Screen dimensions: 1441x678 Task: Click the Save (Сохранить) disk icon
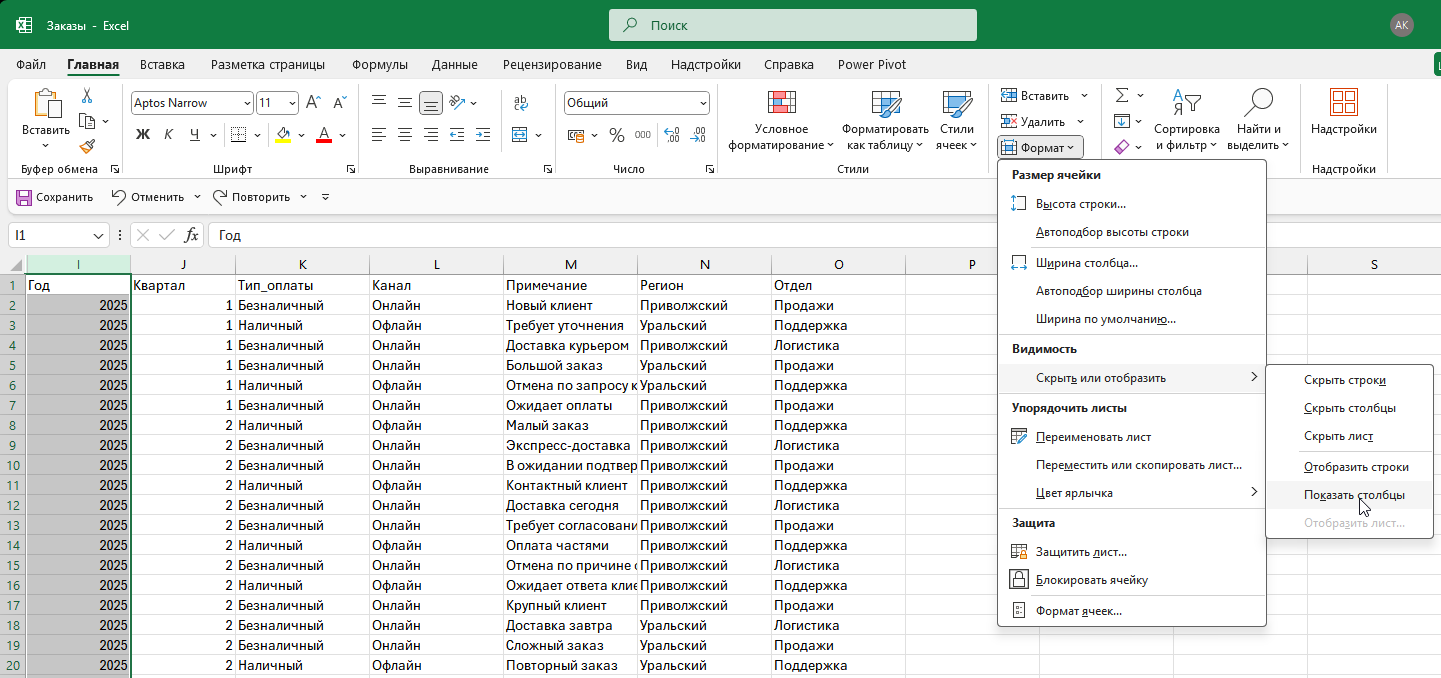coord(24,197)
